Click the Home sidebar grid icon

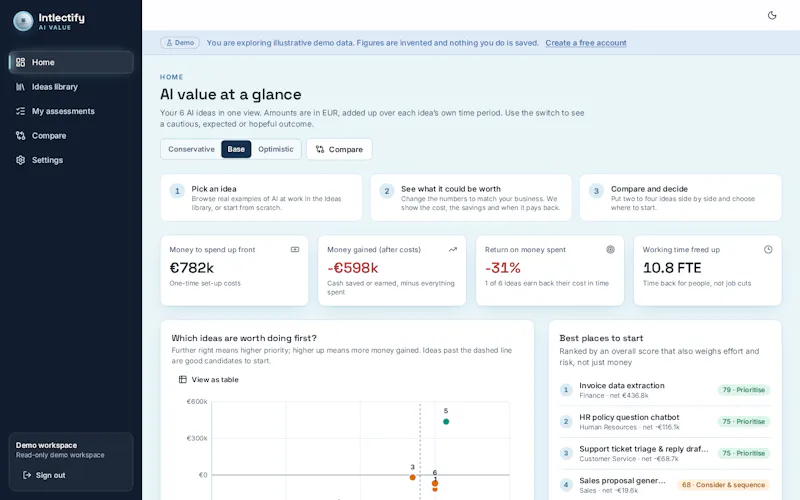click(20, 62)
